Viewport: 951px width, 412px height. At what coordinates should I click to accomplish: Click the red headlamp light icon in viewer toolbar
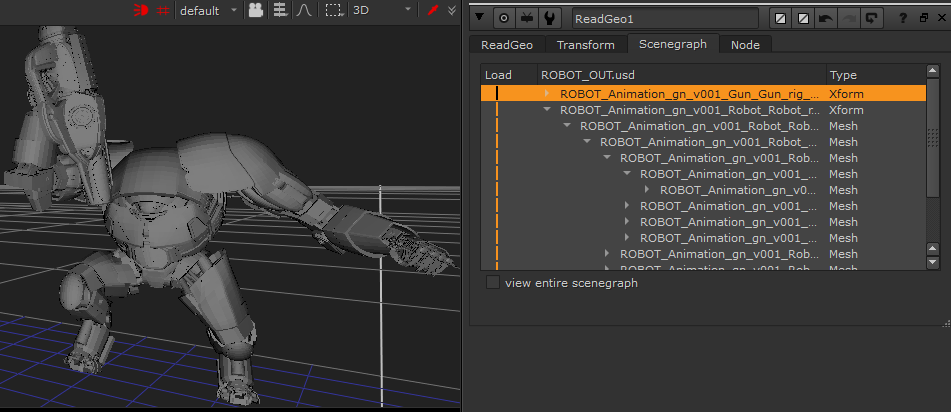[x=142, y=10]
